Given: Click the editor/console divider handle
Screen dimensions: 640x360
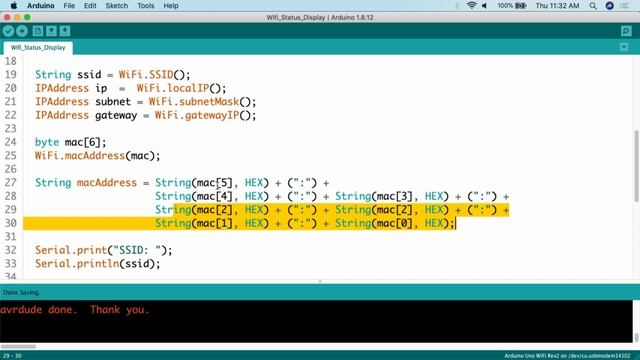Looking at the screenshot, I should (x=320, y=281).
